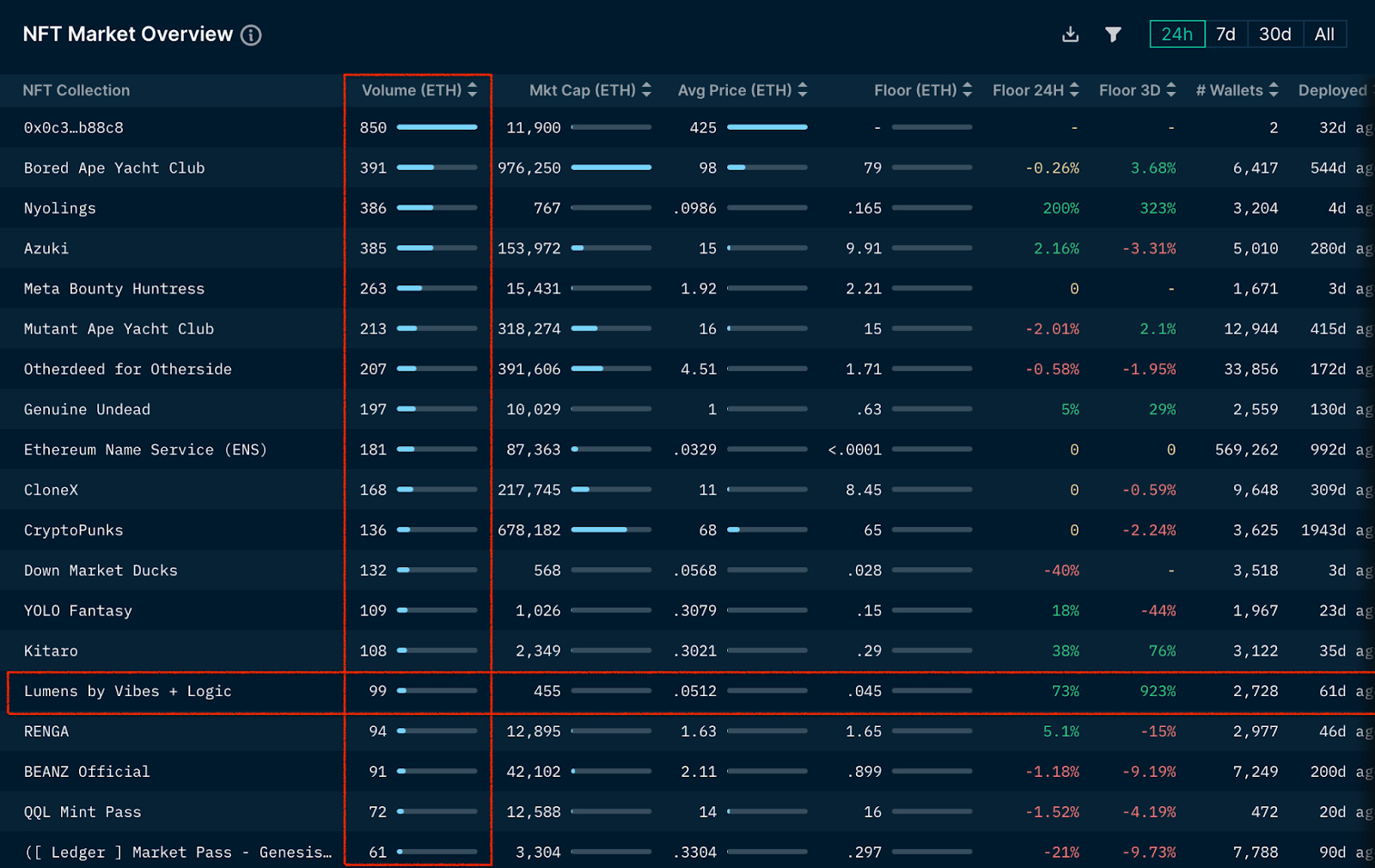Click Floor 3D value 923% for Lumens
The height and width of the screenshot is (868, 1375).
coord(1158,692)
